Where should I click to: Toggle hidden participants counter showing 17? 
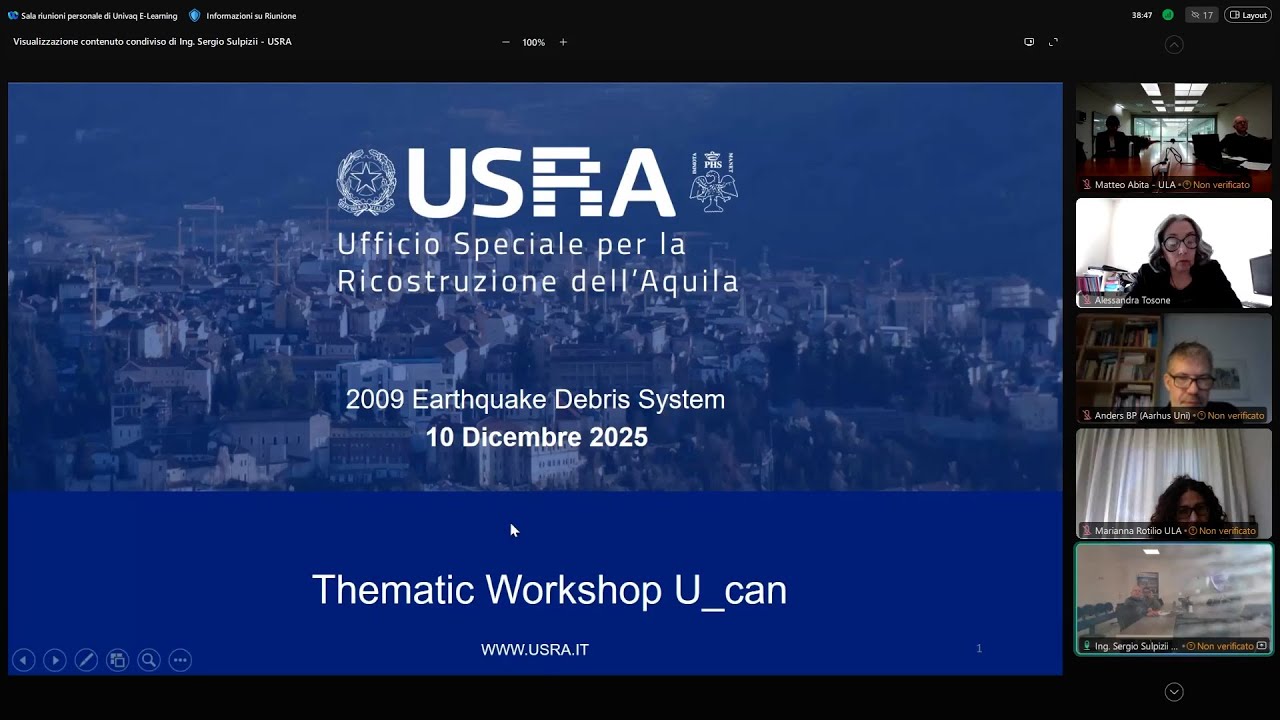[x=1201, y=15]
